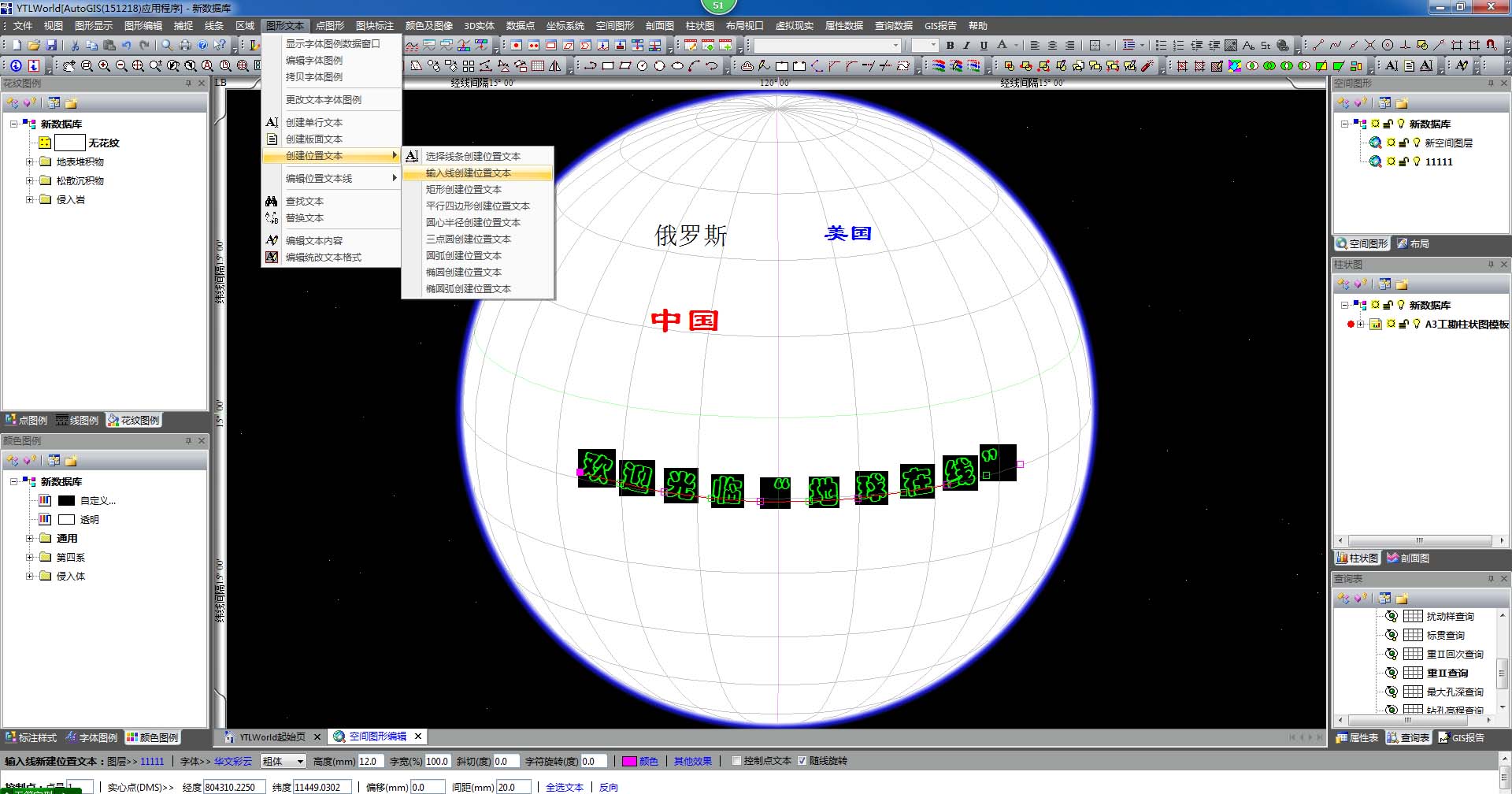The image size is (1512, 794).
Task: Click the Zoom in magnifier icon
Action: click(104, 66)
